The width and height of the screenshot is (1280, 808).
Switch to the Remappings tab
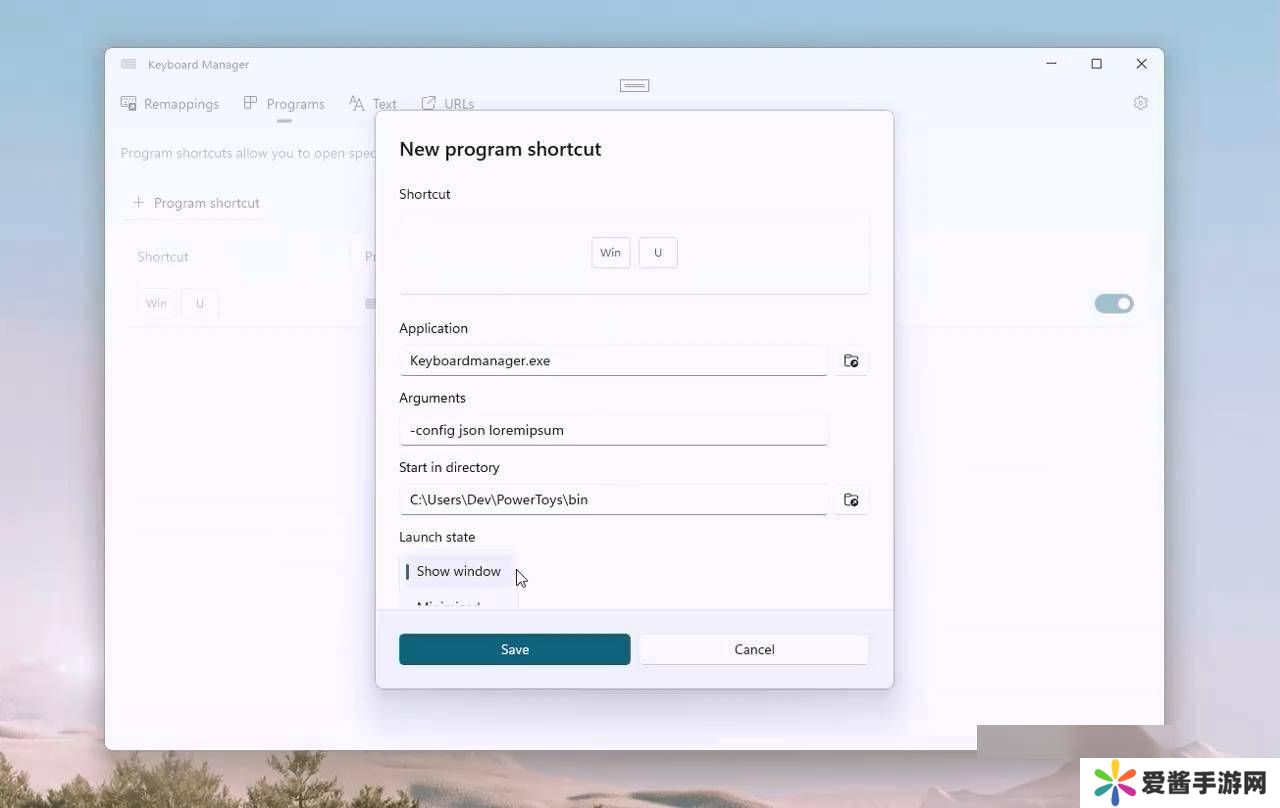tap(170, 104)
